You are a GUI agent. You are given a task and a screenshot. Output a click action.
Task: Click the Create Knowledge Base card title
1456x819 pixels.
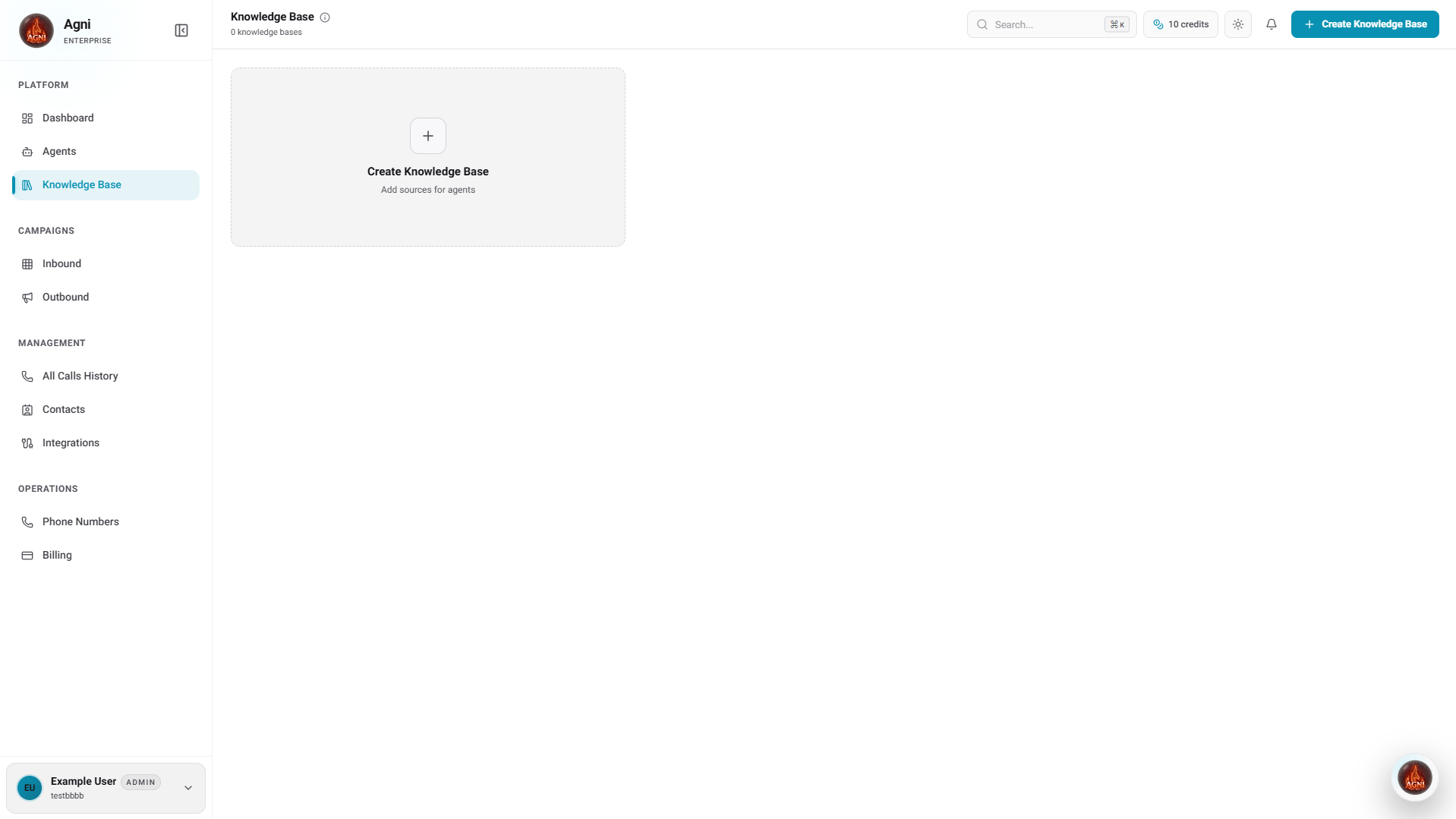click(x=428, y=172)
